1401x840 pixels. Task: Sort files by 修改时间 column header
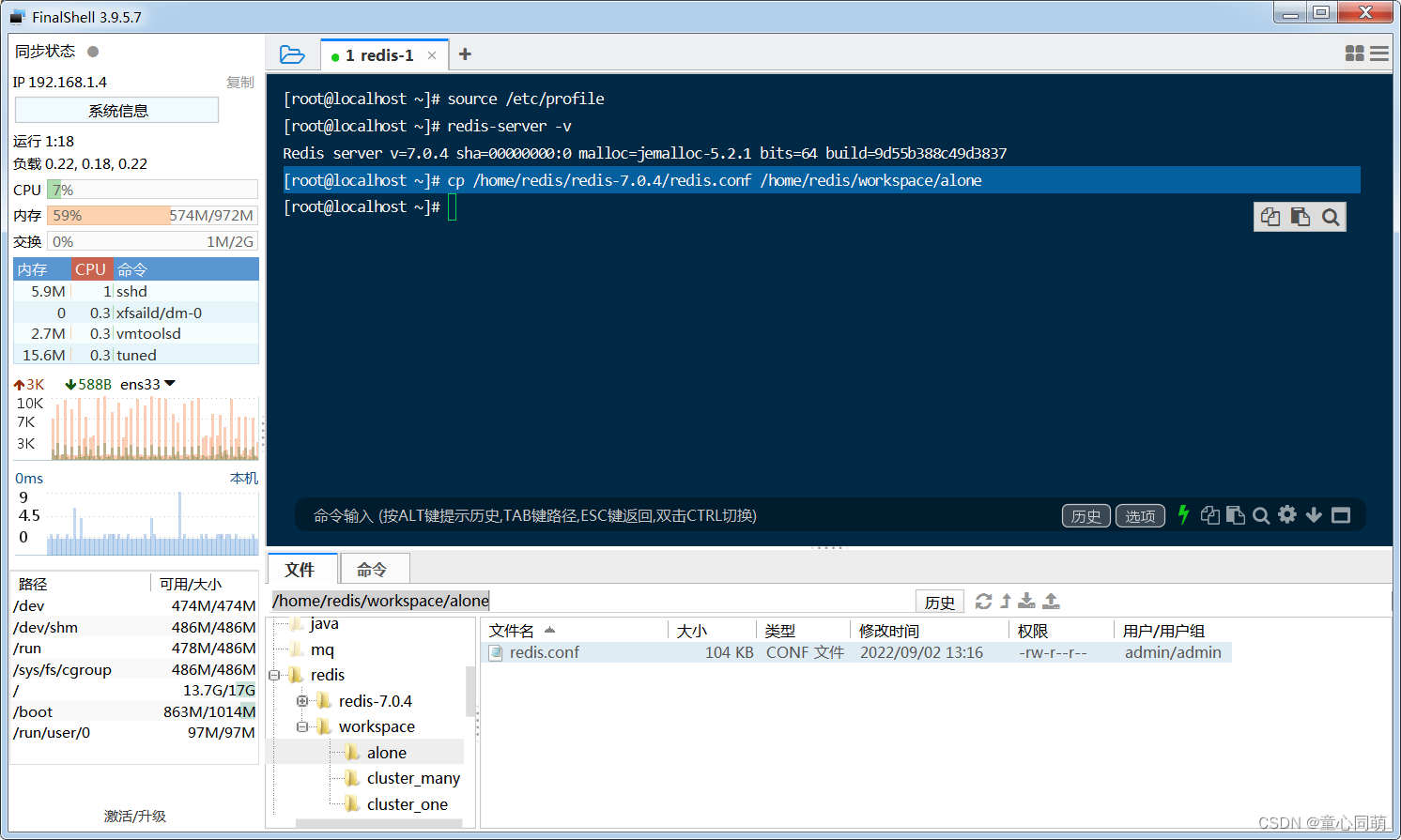click(930, 631)
